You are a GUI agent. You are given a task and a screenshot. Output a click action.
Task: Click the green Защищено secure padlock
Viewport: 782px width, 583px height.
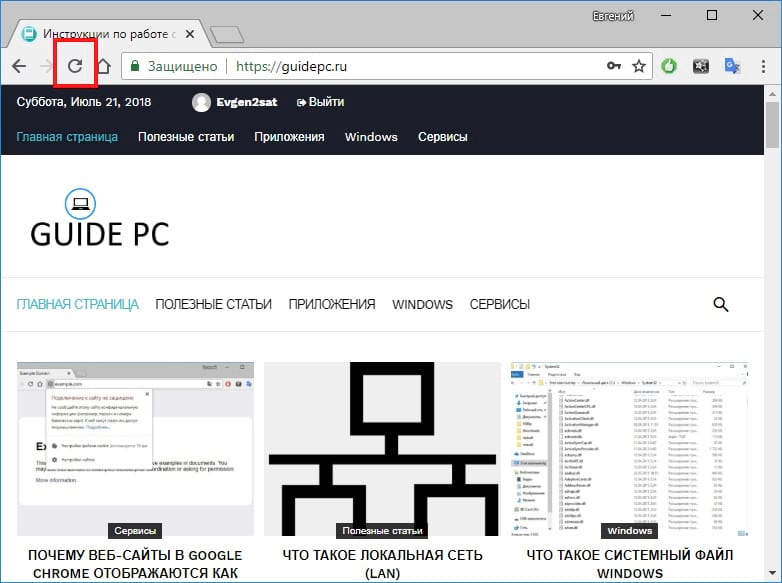click(x=135, y=66)
